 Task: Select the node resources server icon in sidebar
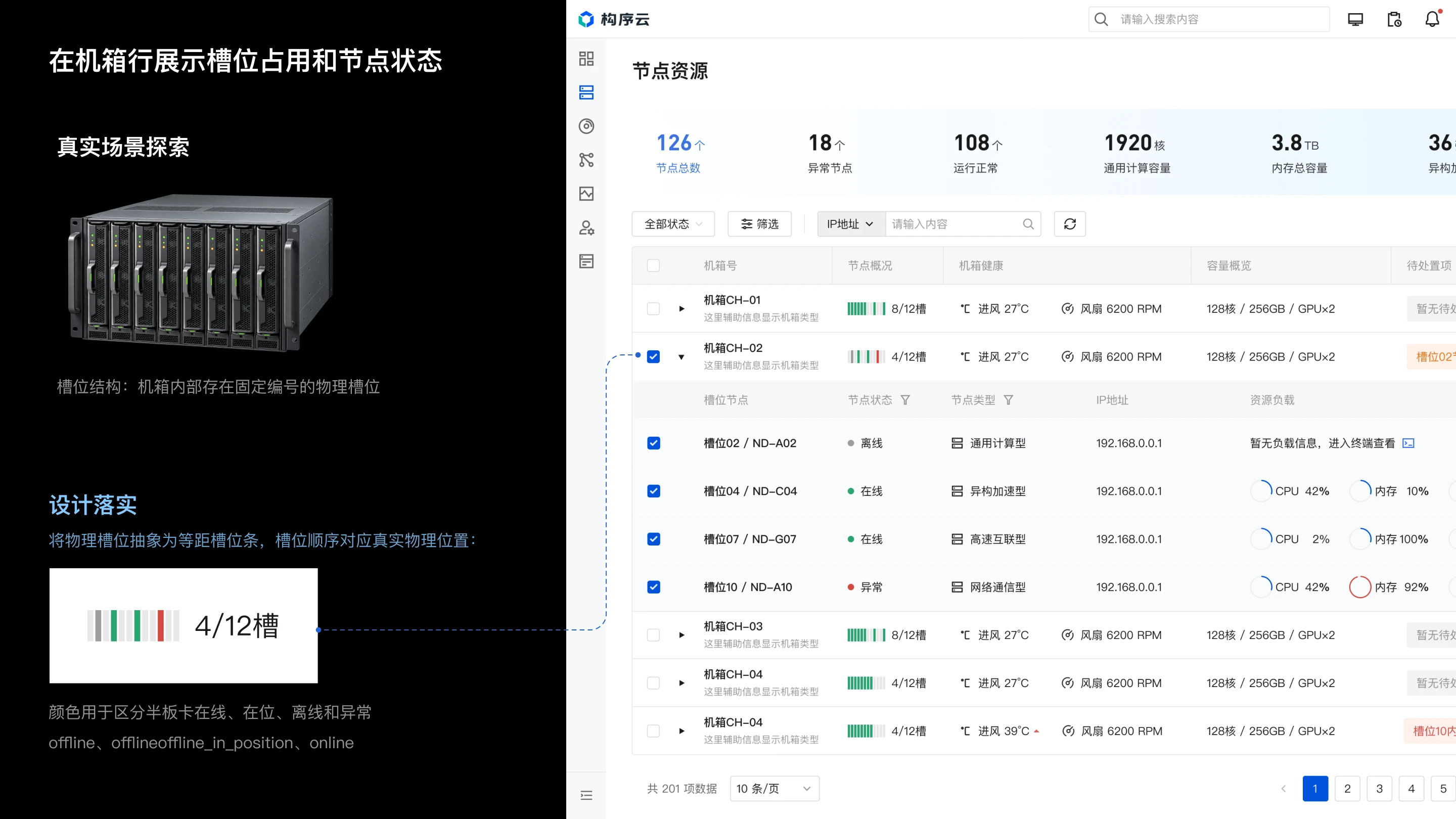[x=586, y=92]
